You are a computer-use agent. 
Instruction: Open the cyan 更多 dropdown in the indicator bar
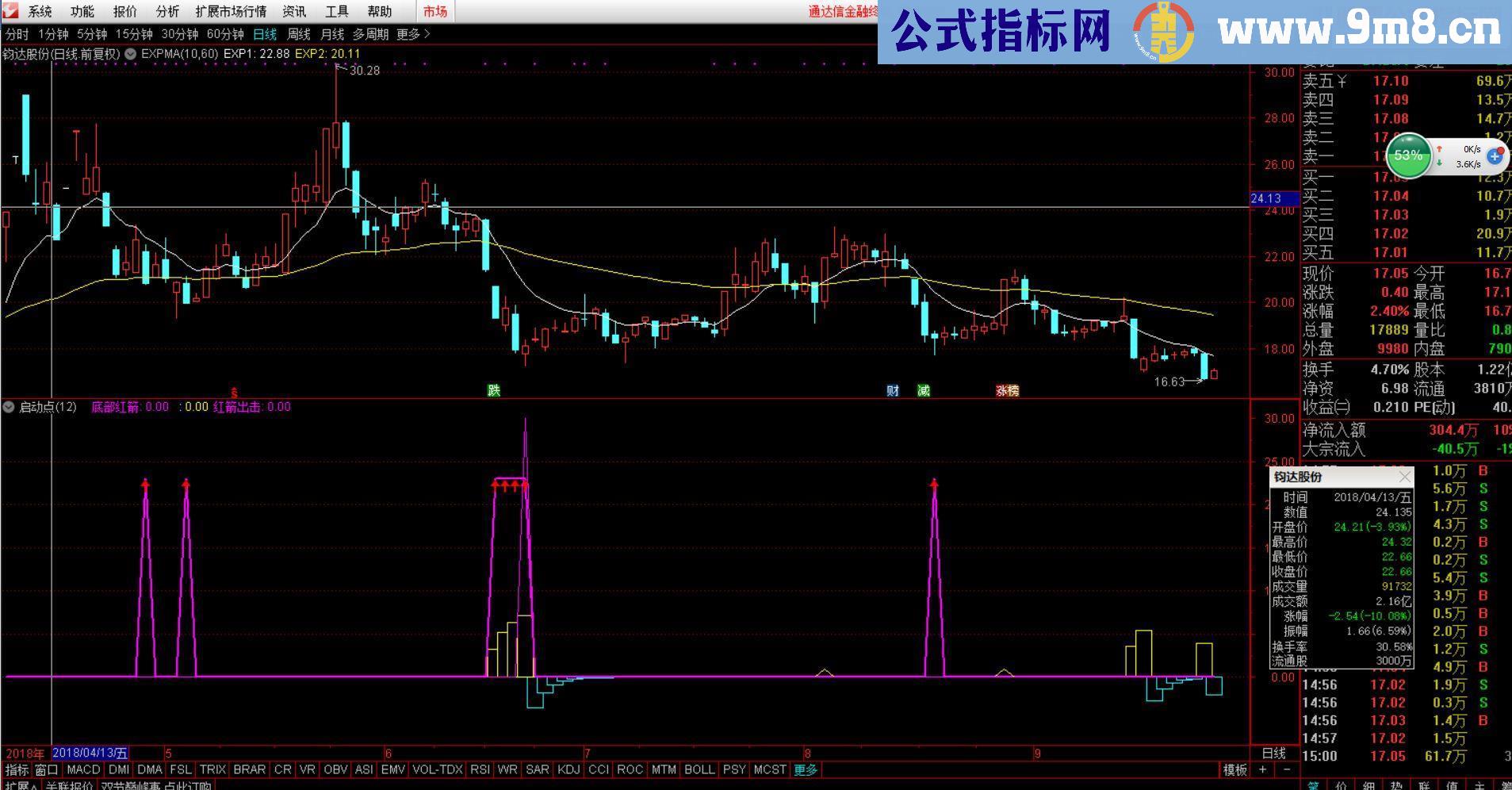pyautogui.click(x=806, y=769)
